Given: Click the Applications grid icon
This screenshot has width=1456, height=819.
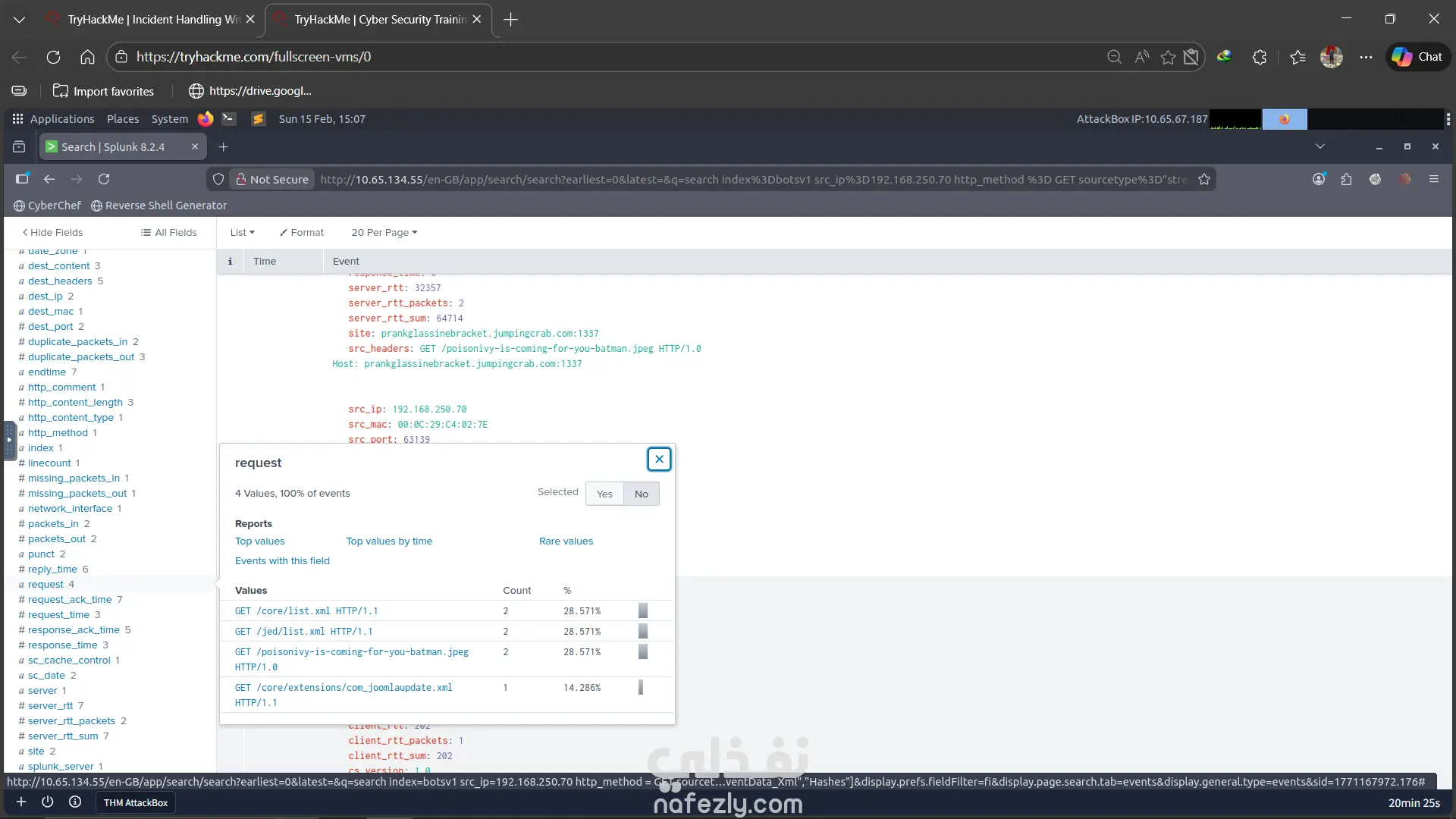Looking at the screenshot, I should point(17,119).
